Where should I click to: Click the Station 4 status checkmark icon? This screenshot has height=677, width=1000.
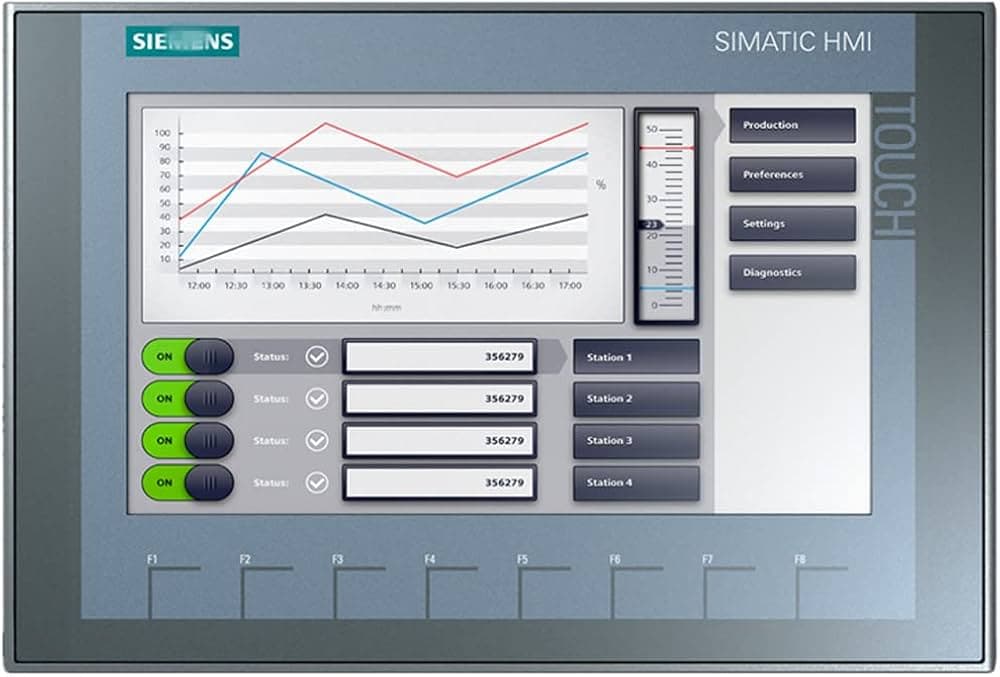coord(316,483)
